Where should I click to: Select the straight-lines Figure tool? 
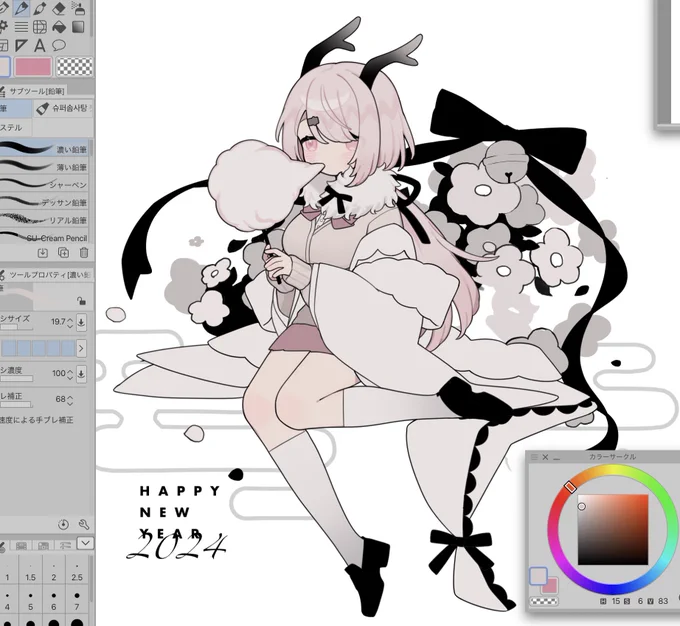(x=21, y=27)
